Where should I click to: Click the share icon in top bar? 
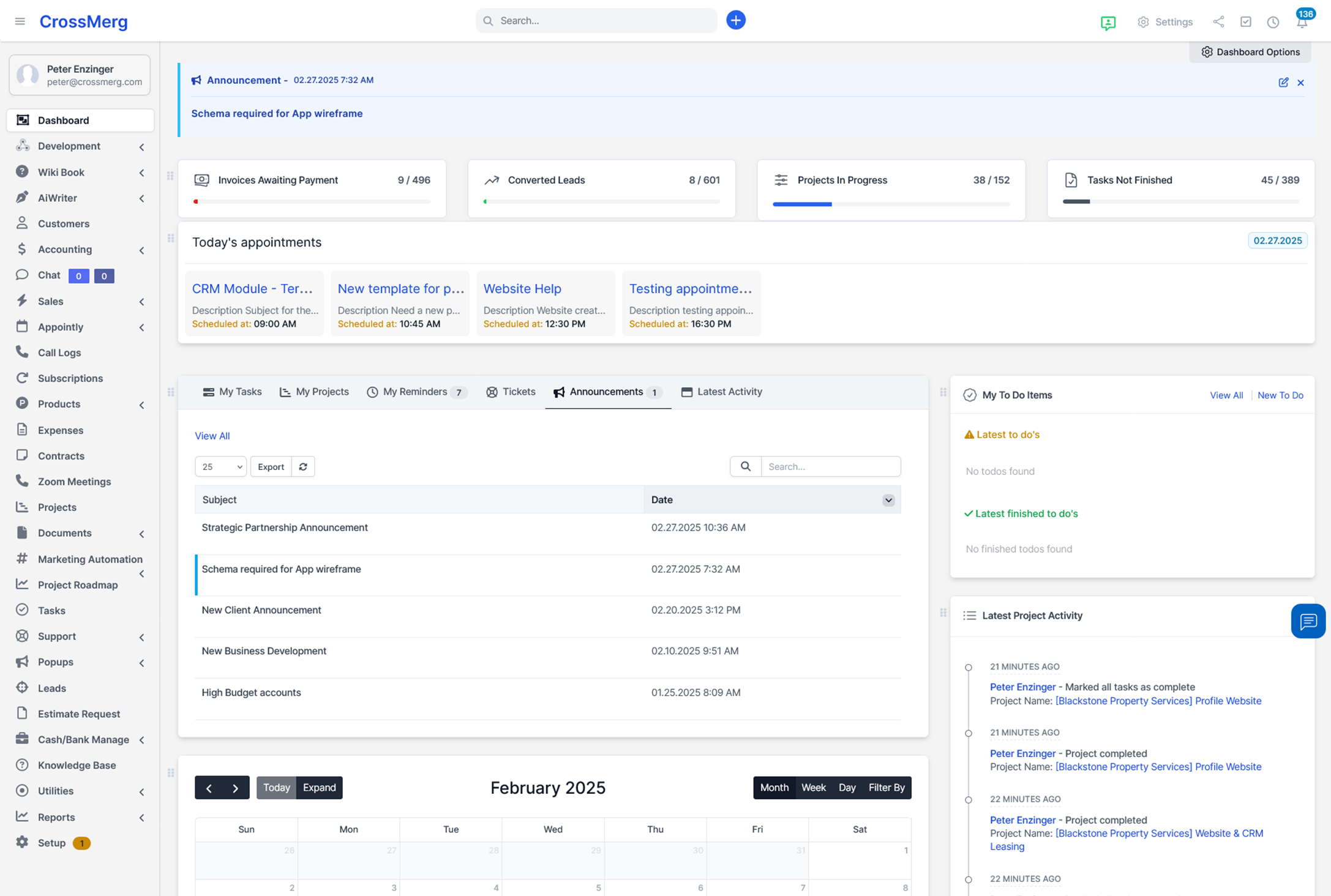click(1218, 22)
